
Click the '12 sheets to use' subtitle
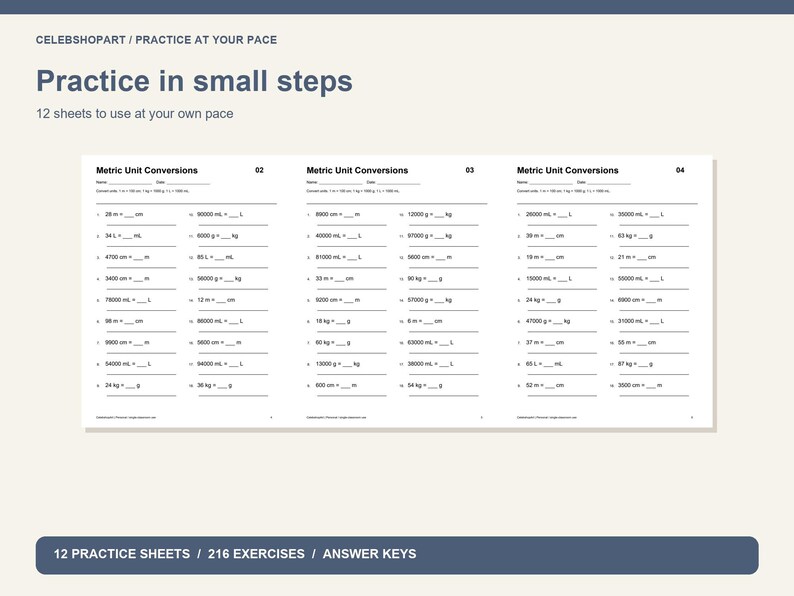tap(135, 113)
